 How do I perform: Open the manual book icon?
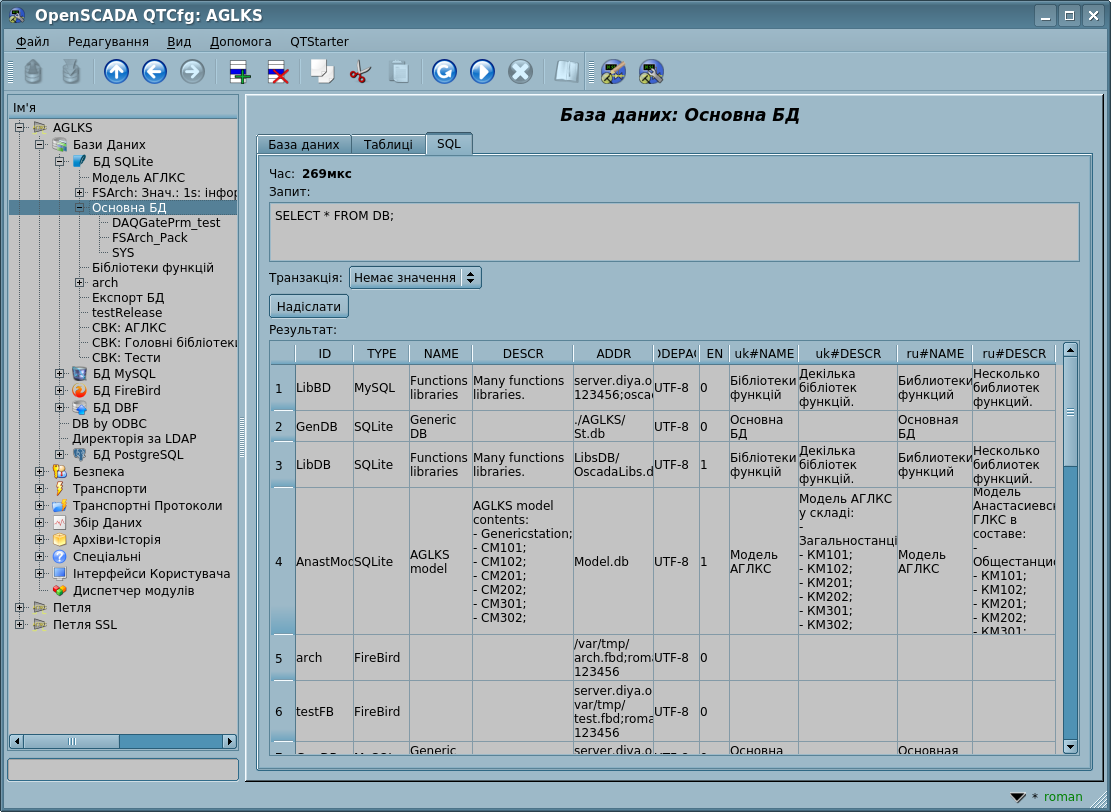tap(567, 71)
